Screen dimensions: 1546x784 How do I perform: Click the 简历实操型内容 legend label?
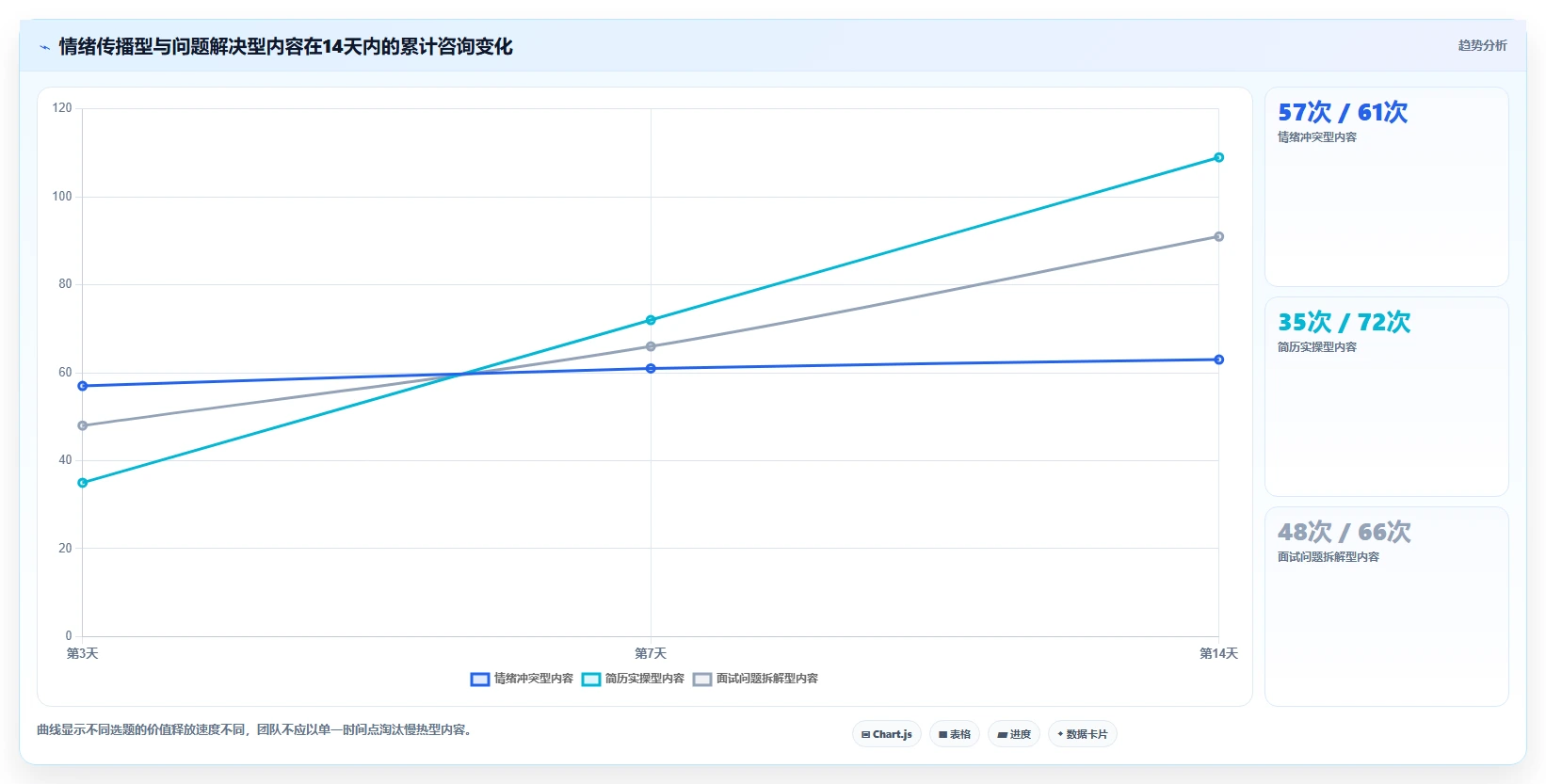[x=645, y=679]
